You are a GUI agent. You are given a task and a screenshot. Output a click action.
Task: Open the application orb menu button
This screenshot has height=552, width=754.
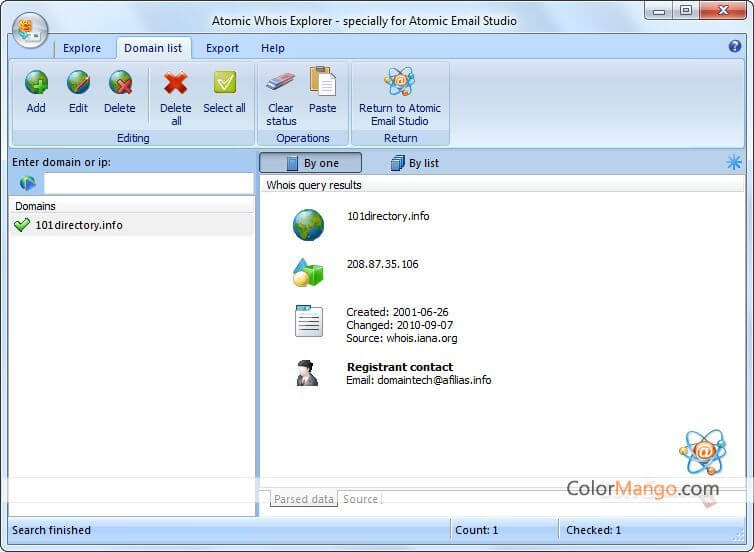30,31
